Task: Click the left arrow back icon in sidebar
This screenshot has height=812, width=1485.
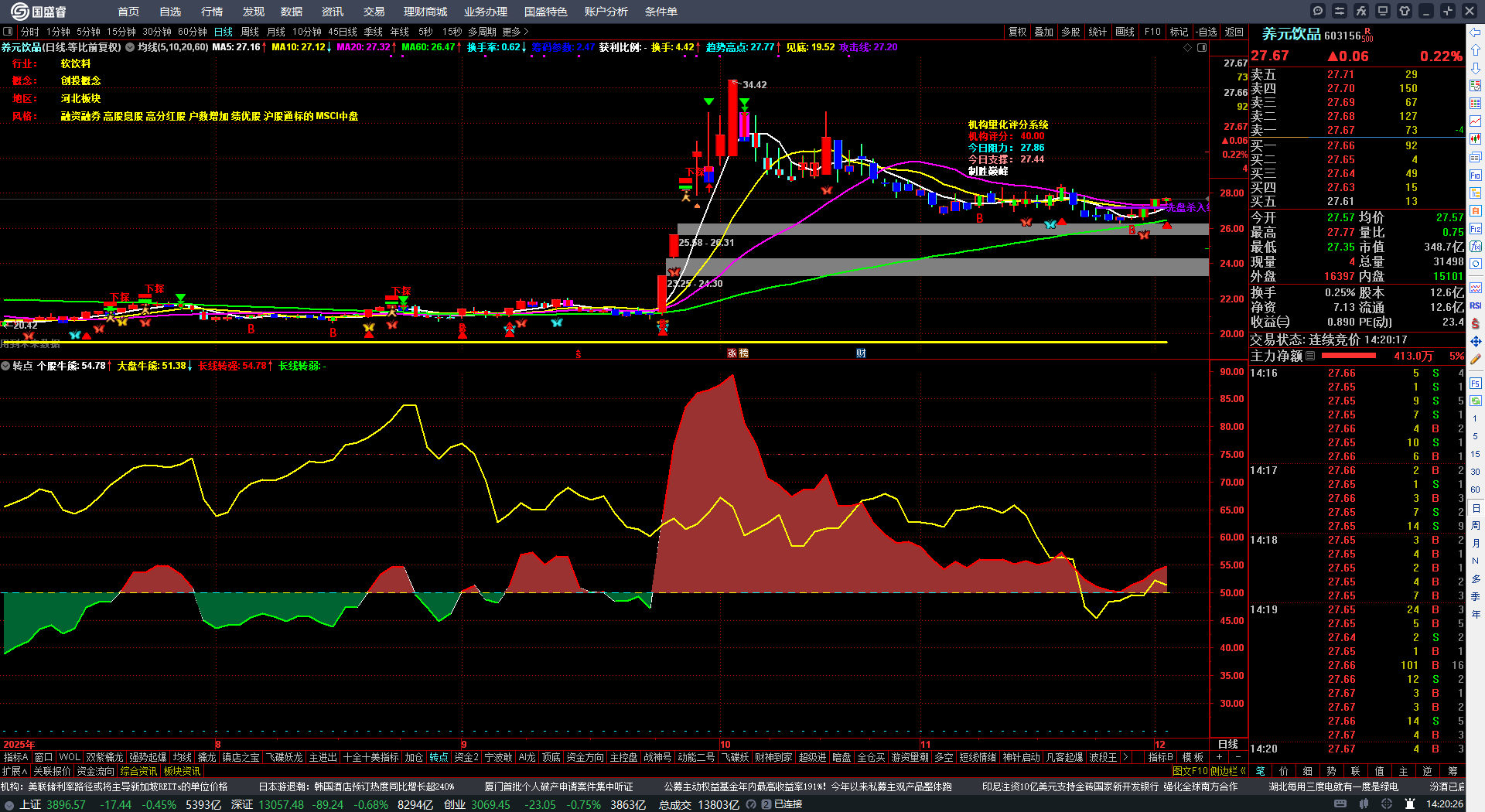Action: [x=1476, y=32]
